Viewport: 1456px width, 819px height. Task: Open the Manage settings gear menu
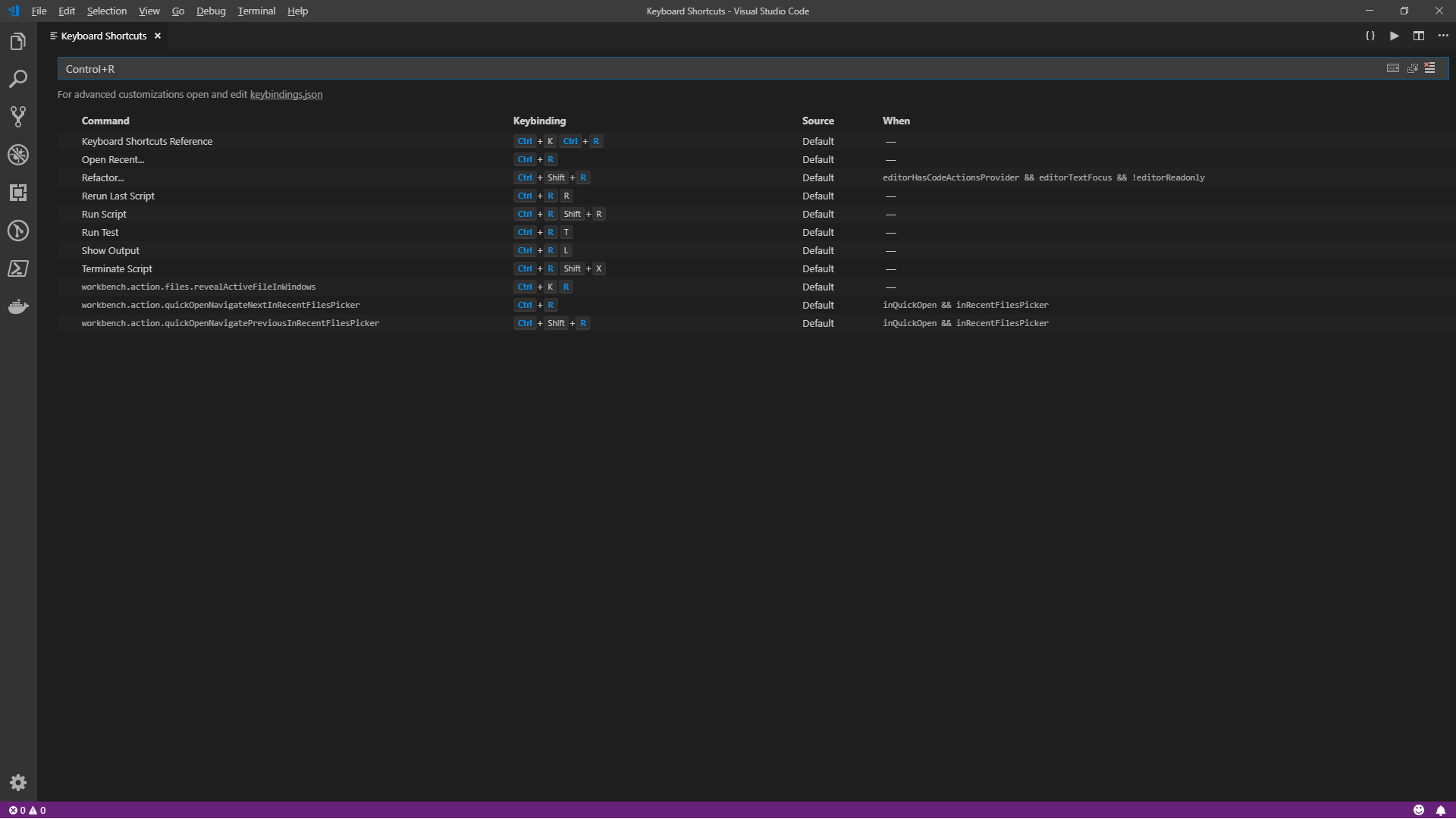pos(18,782)
